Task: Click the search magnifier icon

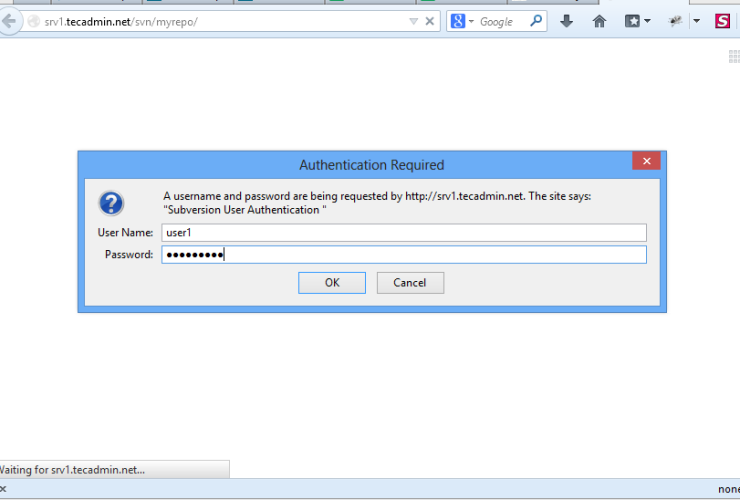Action: [536, 21]
